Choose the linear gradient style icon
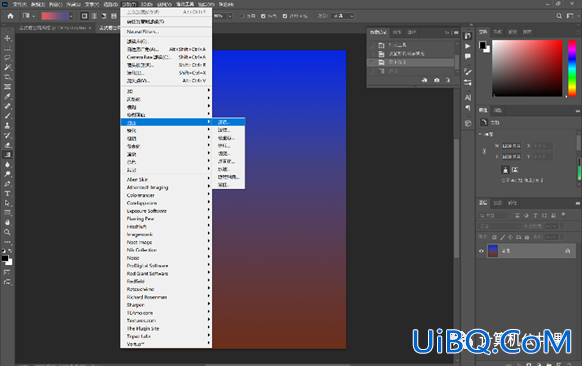This screenshot has height=366, width=582. tap(85, 16)
